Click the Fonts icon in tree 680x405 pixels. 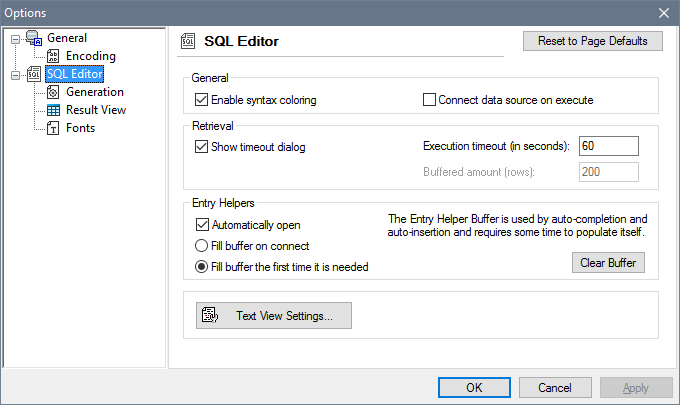click(x=54, y=128)
